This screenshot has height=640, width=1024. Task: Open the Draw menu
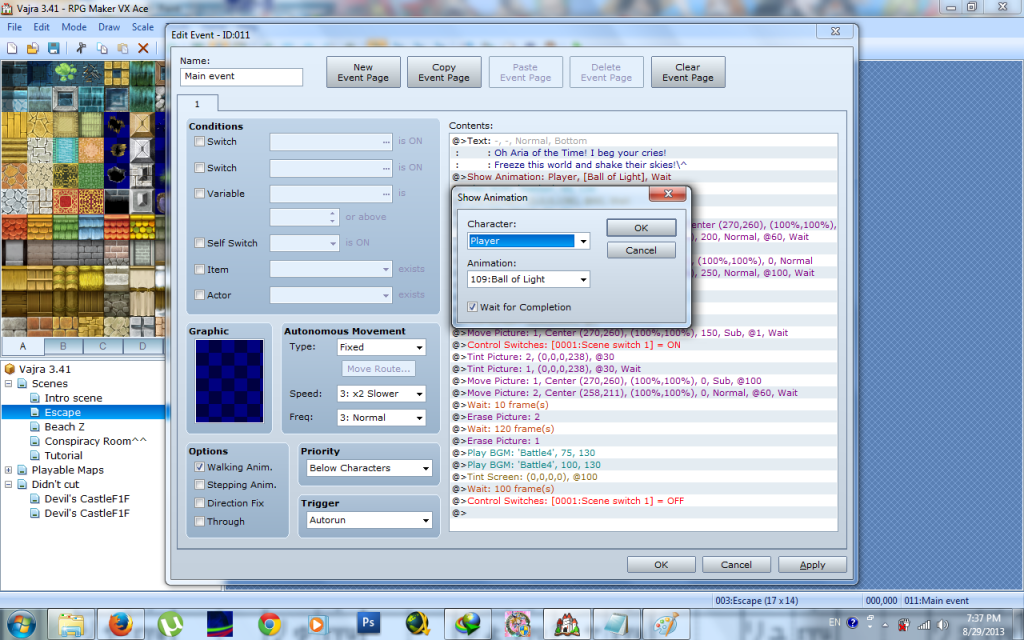point(109,27)
